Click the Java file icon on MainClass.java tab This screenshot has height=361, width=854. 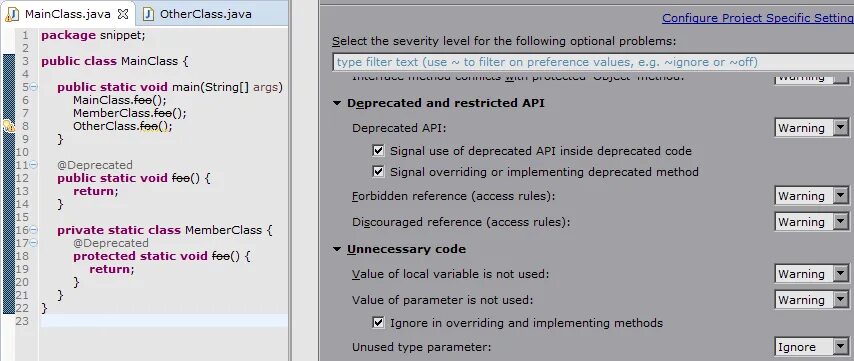coord(12,14)
